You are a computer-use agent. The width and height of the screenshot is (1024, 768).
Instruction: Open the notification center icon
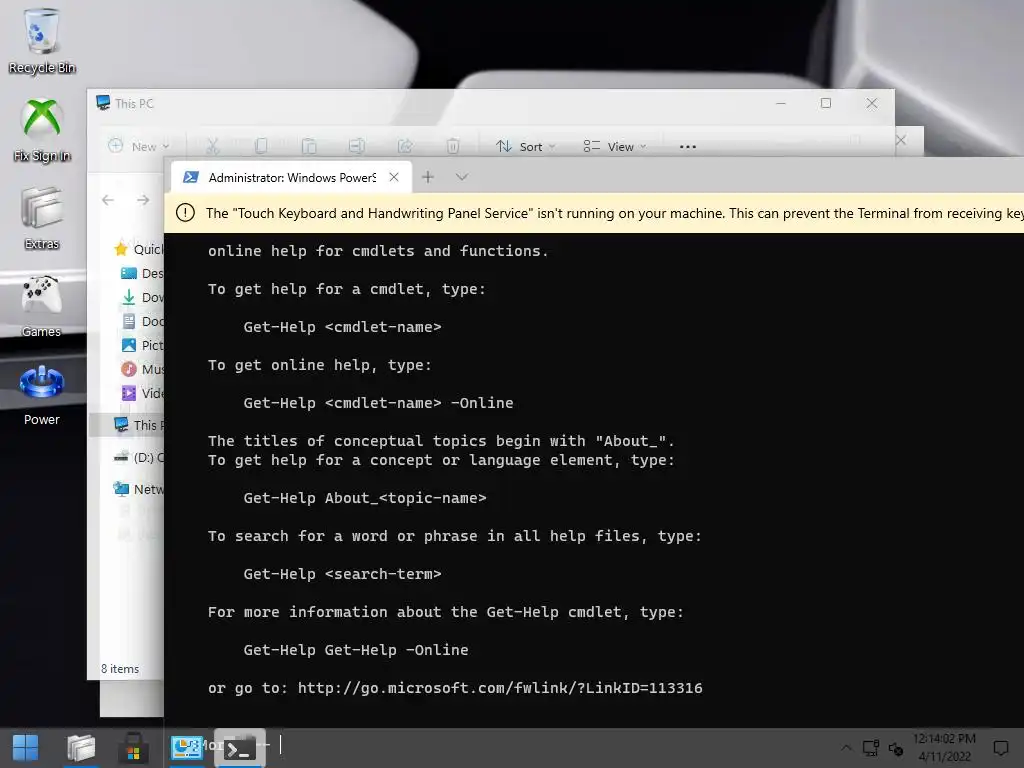pyautogui.click(x=1000, y=748)
